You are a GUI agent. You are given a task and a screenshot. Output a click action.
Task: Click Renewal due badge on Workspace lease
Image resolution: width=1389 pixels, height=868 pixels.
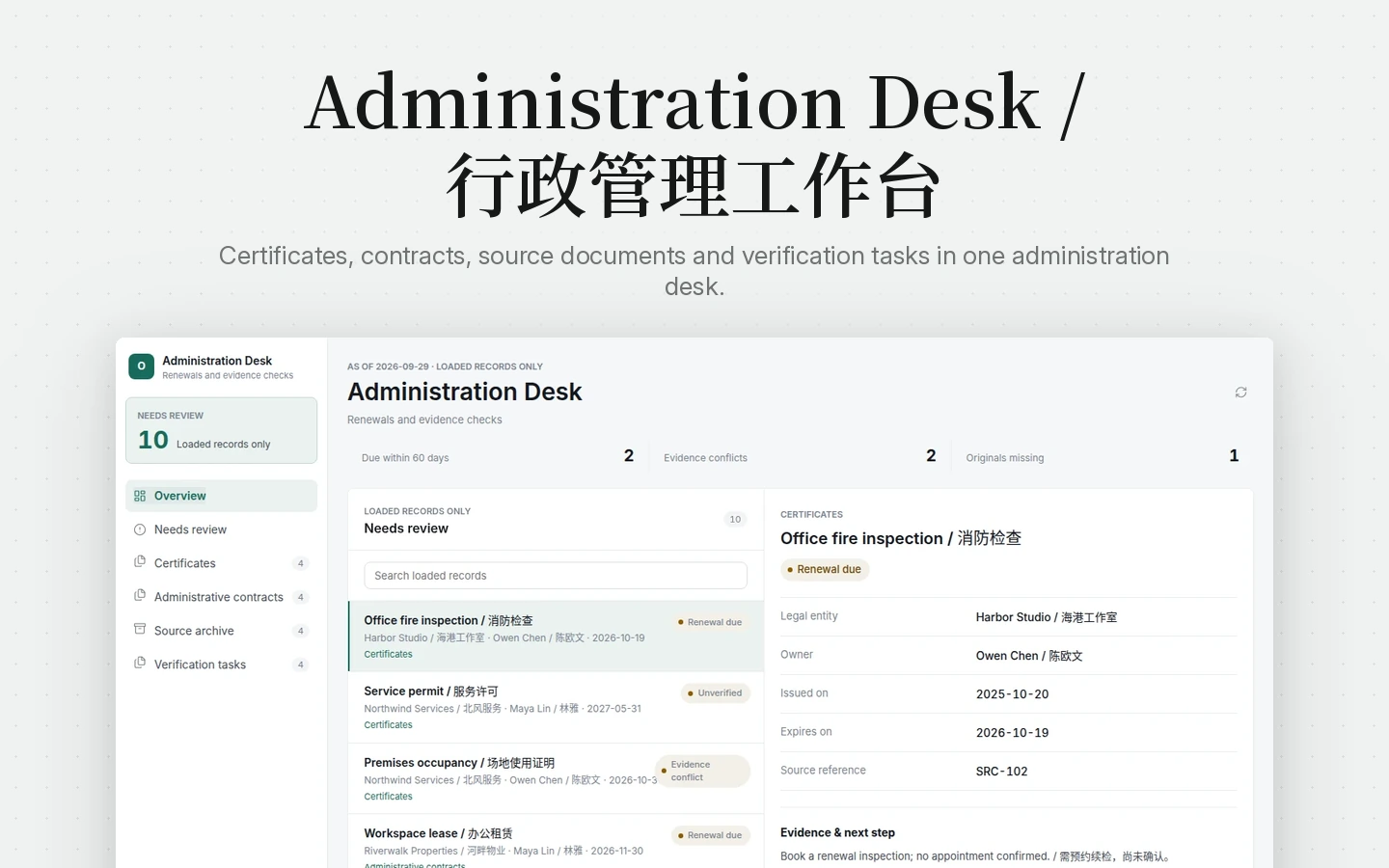click(x=710, y=835)
